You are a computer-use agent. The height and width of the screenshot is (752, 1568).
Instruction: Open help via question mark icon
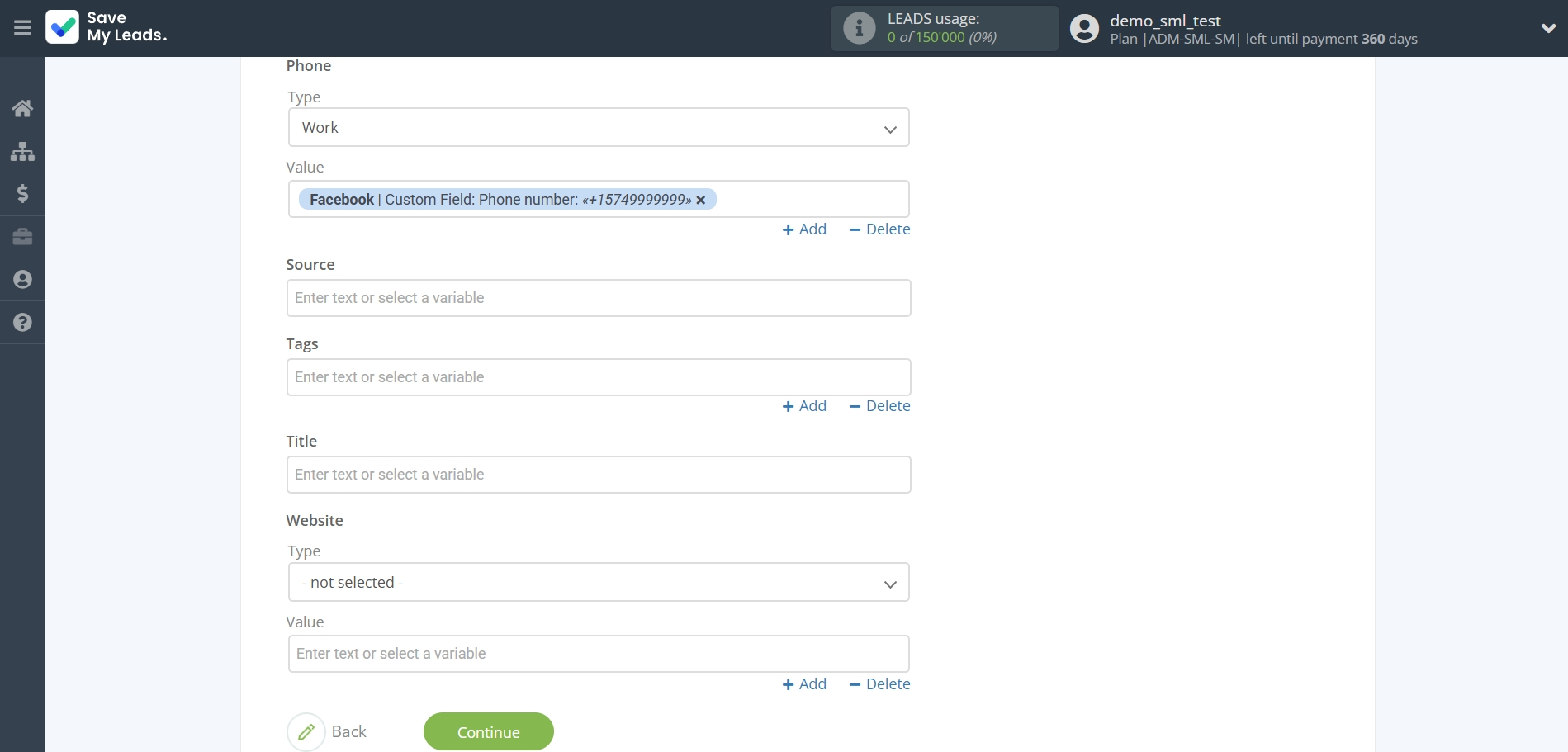22,323
